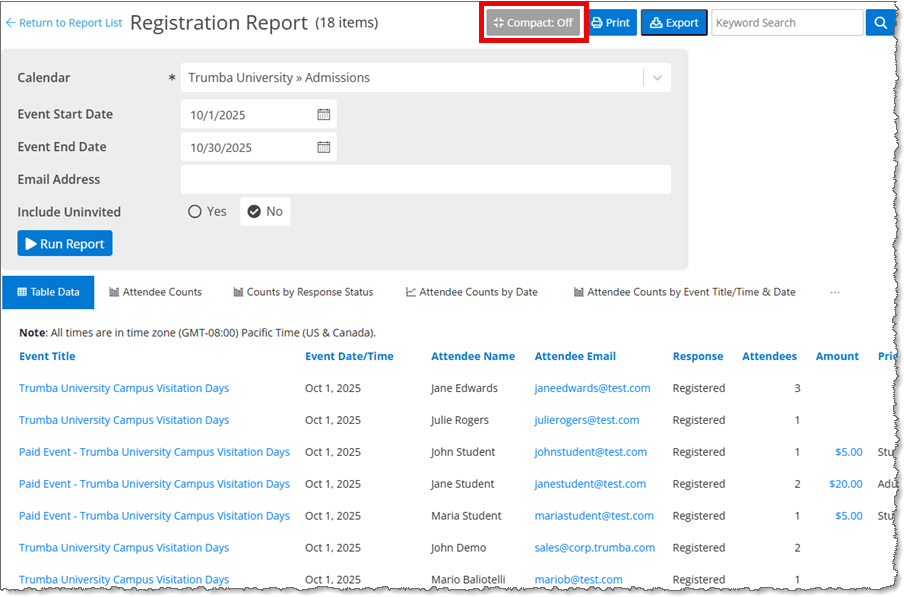
Task: Open the Event Start Date calendar picker
Action: coord(324,115)
